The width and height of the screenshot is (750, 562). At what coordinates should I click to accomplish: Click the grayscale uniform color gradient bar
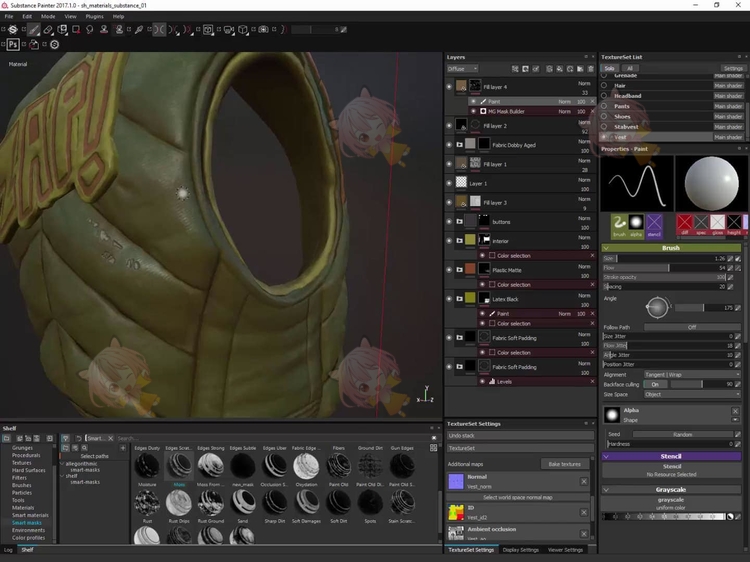coord(665,517)
